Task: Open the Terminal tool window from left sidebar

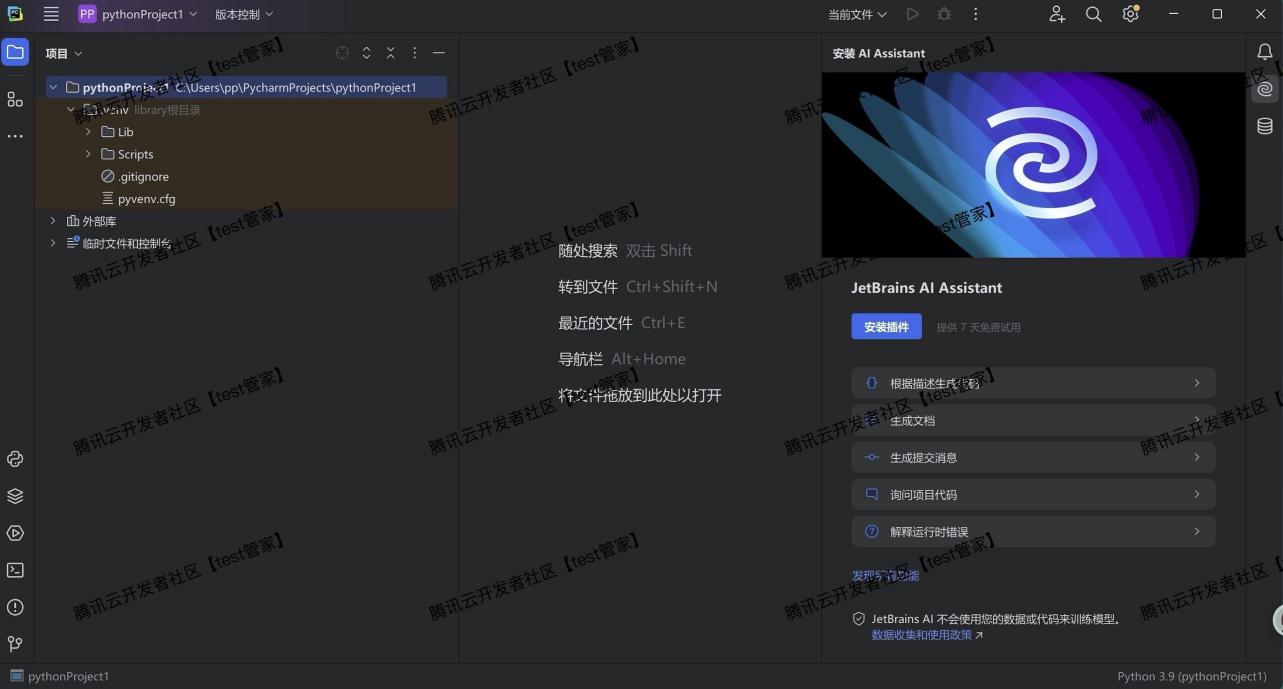Action: click(14, 570)
